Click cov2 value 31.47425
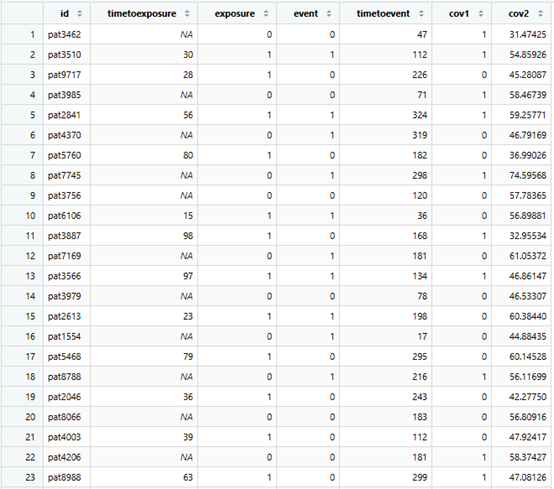554x489 pixels. (528, 35)
